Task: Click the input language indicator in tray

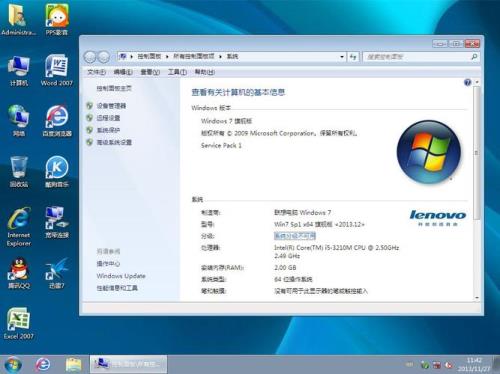Action: pos(409,365)
